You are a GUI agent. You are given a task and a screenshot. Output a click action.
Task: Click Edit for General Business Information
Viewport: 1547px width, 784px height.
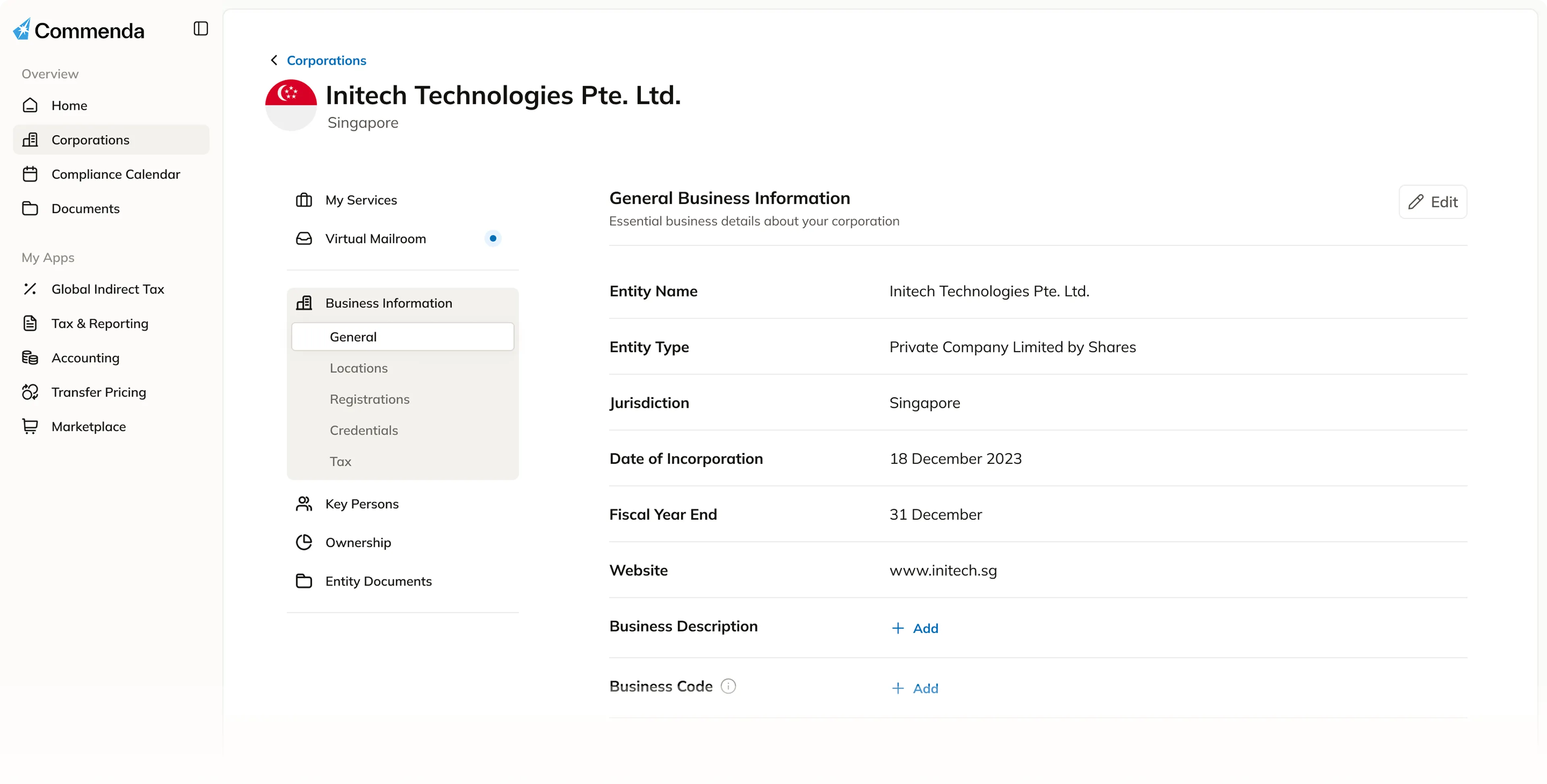point(1432,202)
